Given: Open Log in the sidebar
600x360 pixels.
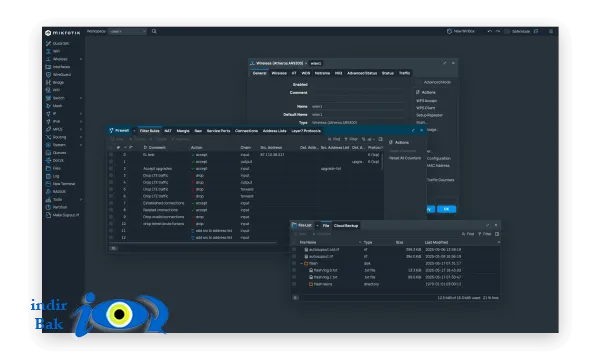Looking at the screenshot, I should click(x=53, y=176).
